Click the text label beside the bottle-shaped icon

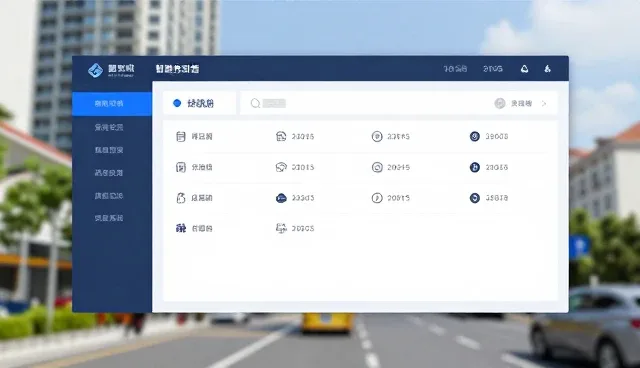point(202,198)
